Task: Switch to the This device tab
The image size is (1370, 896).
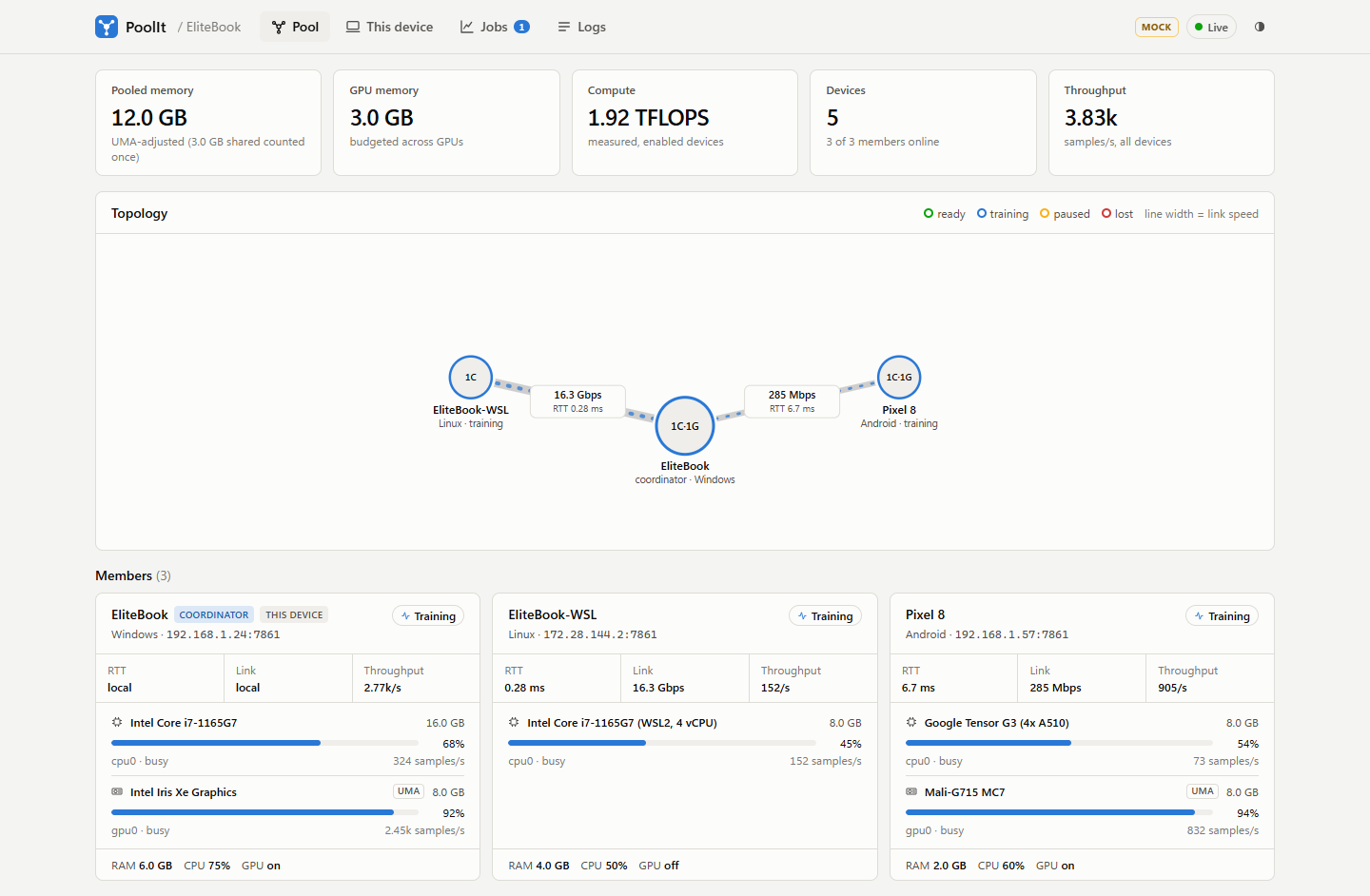Action: [x=389, y=27]
